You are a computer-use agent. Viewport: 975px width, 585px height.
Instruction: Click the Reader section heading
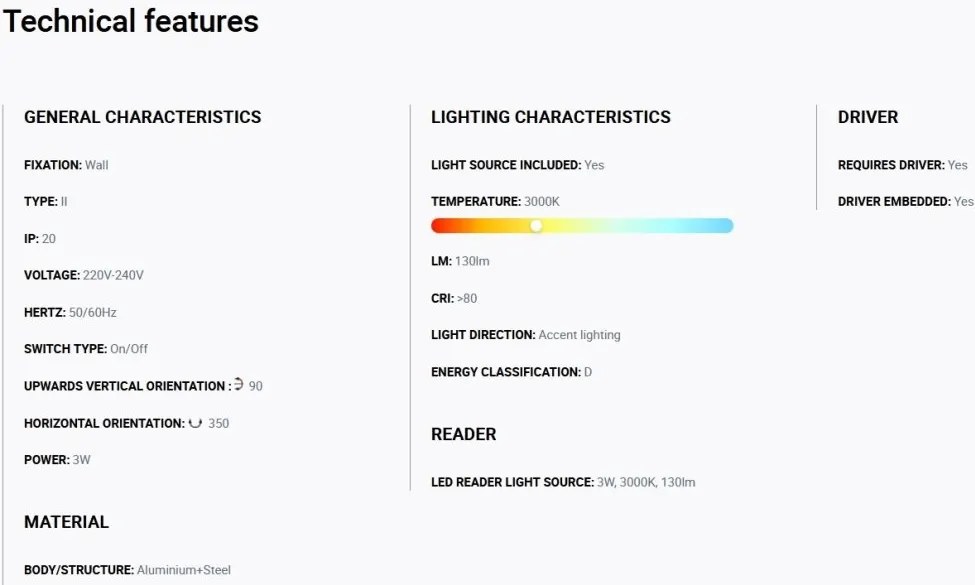pos(464,434)
